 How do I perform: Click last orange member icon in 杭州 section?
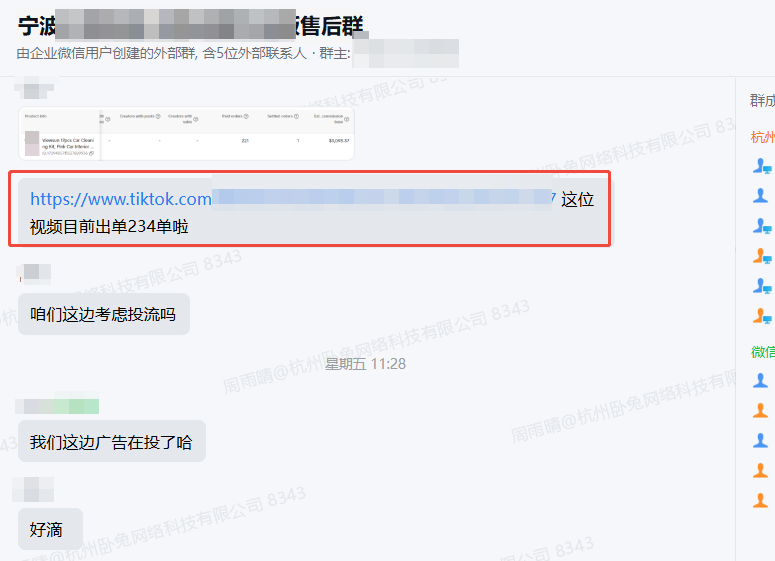click(x=762, y=315)
